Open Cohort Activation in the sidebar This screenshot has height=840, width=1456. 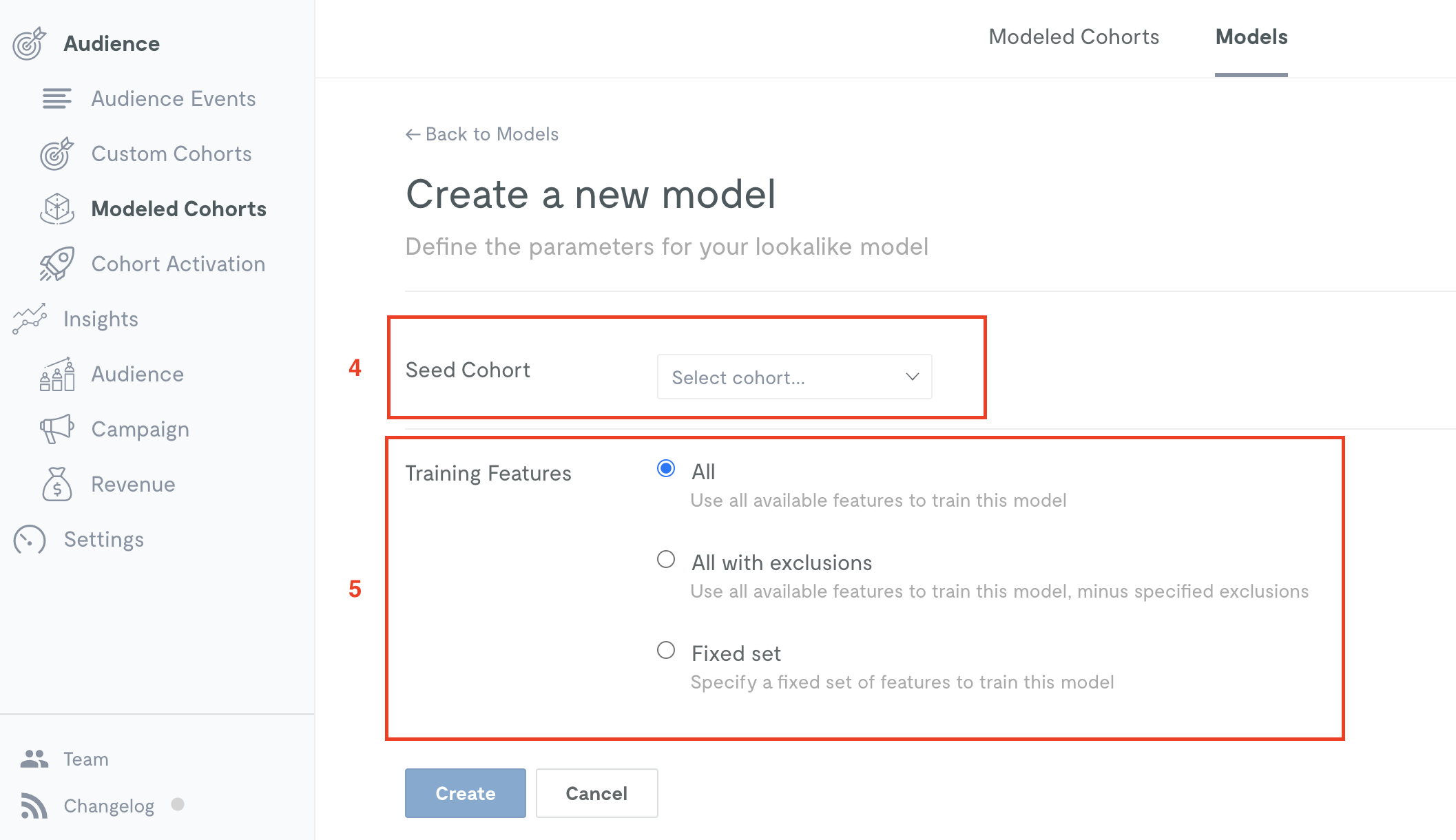(x=178, y=264)
